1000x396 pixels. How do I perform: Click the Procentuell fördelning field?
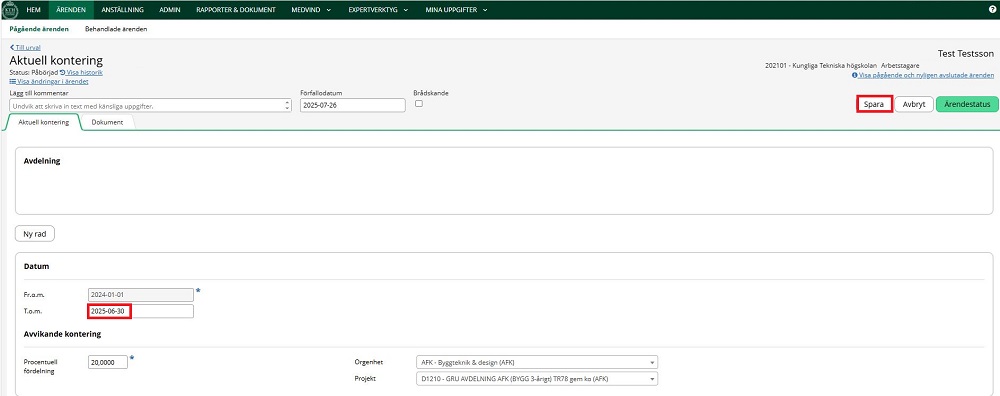tap(108, 362)
